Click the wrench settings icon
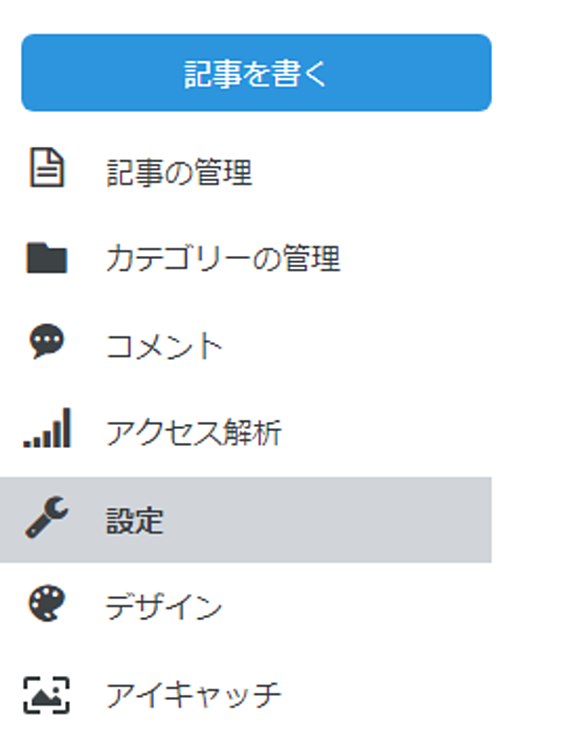The height and width of the screenshot is (743, 586). (x=47, y=517)
